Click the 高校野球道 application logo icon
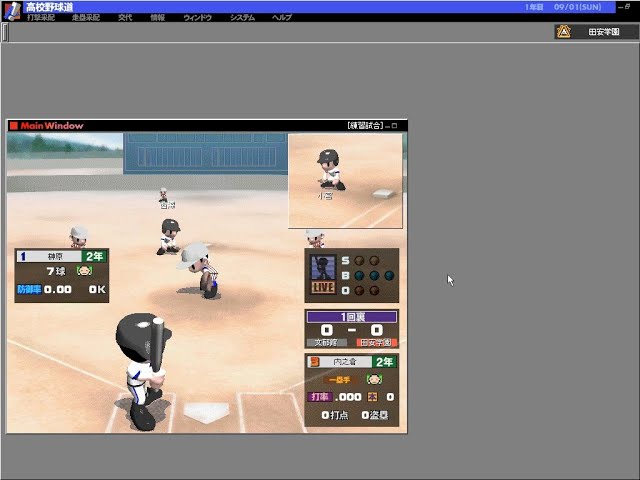This screenshot has height=480, width=640. (x=12, y=11)
